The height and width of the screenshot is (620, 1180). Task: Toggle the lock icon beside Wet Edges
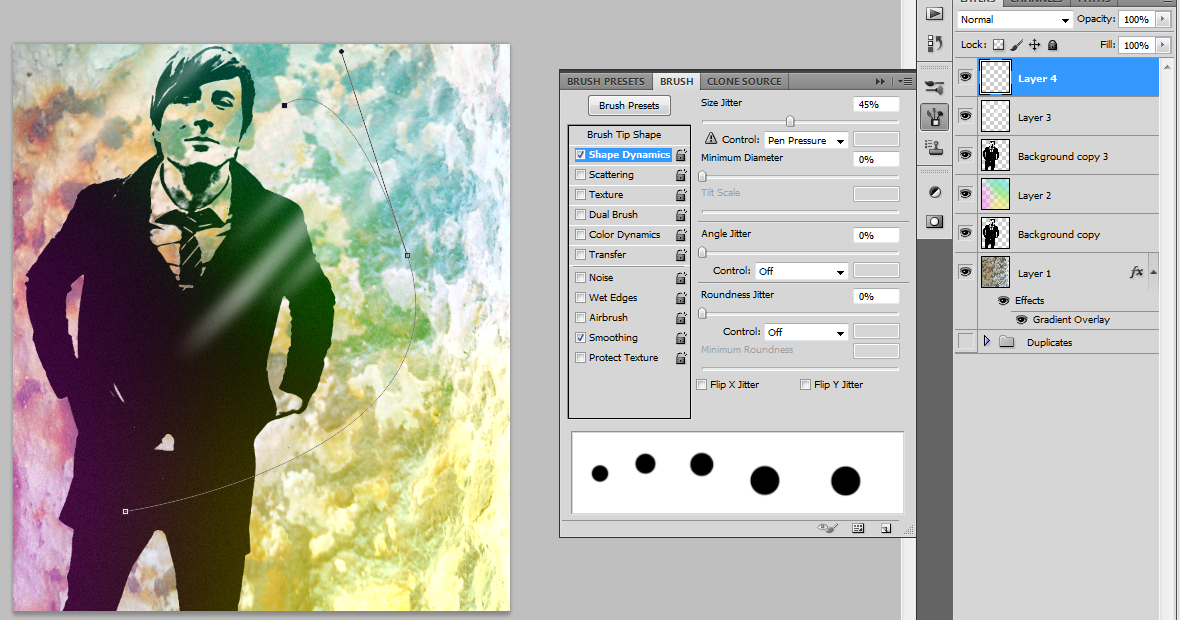[x=681, y=298]
